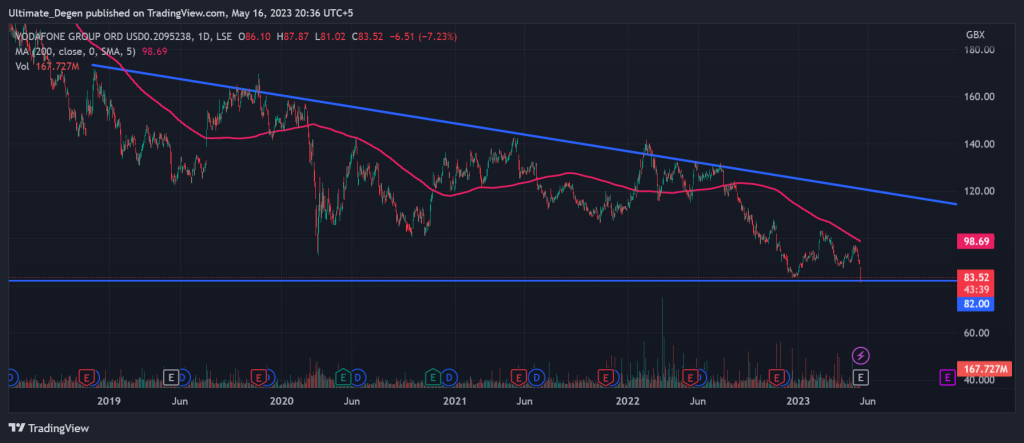Click the blue 82.00 horizontal line label
The width and height of the screenshot is (1024, 443).
coord(976,304)
